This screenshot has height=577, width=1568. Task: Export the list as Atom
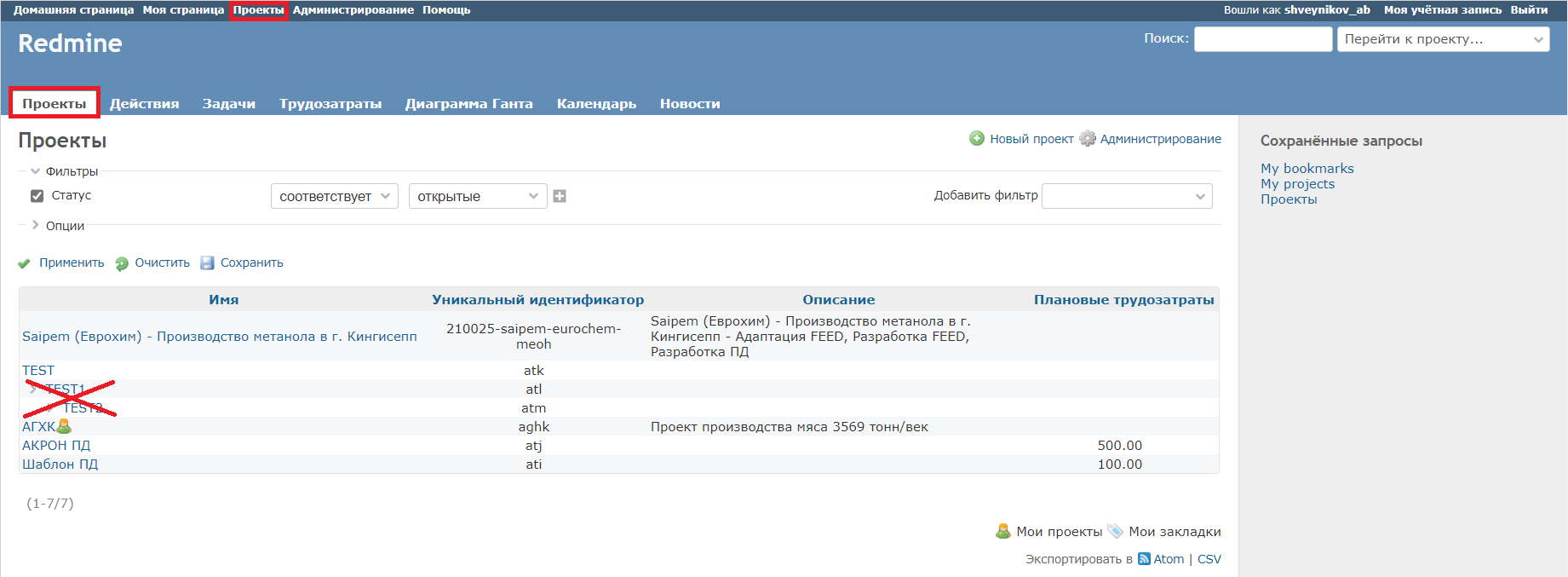pos(1169,559)
